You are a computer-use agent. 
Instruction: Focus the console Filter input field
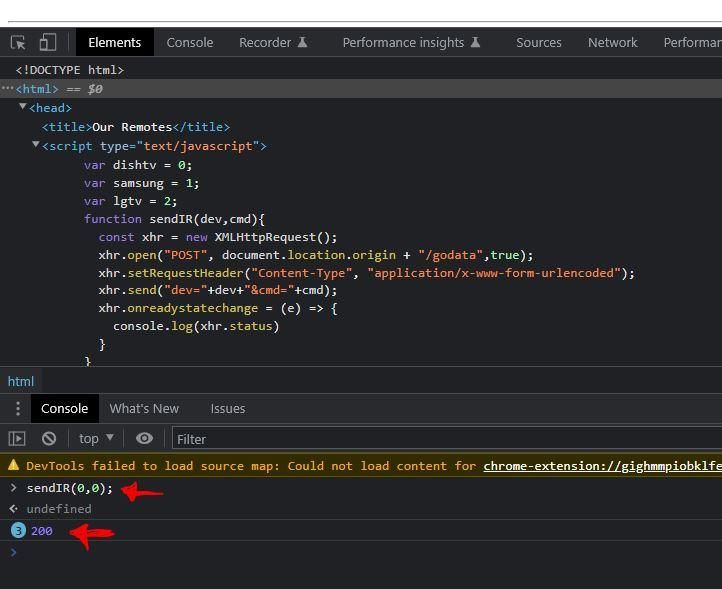click(447, 439)
